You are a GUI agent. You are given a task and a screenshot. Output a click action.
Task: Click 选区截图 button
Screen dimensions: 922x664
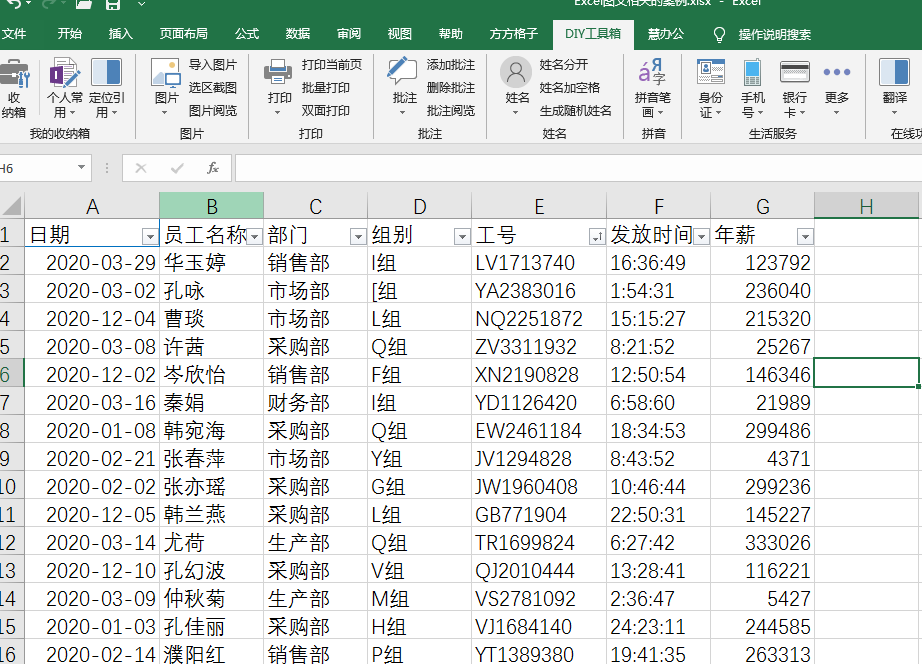(x=213, y=88)
